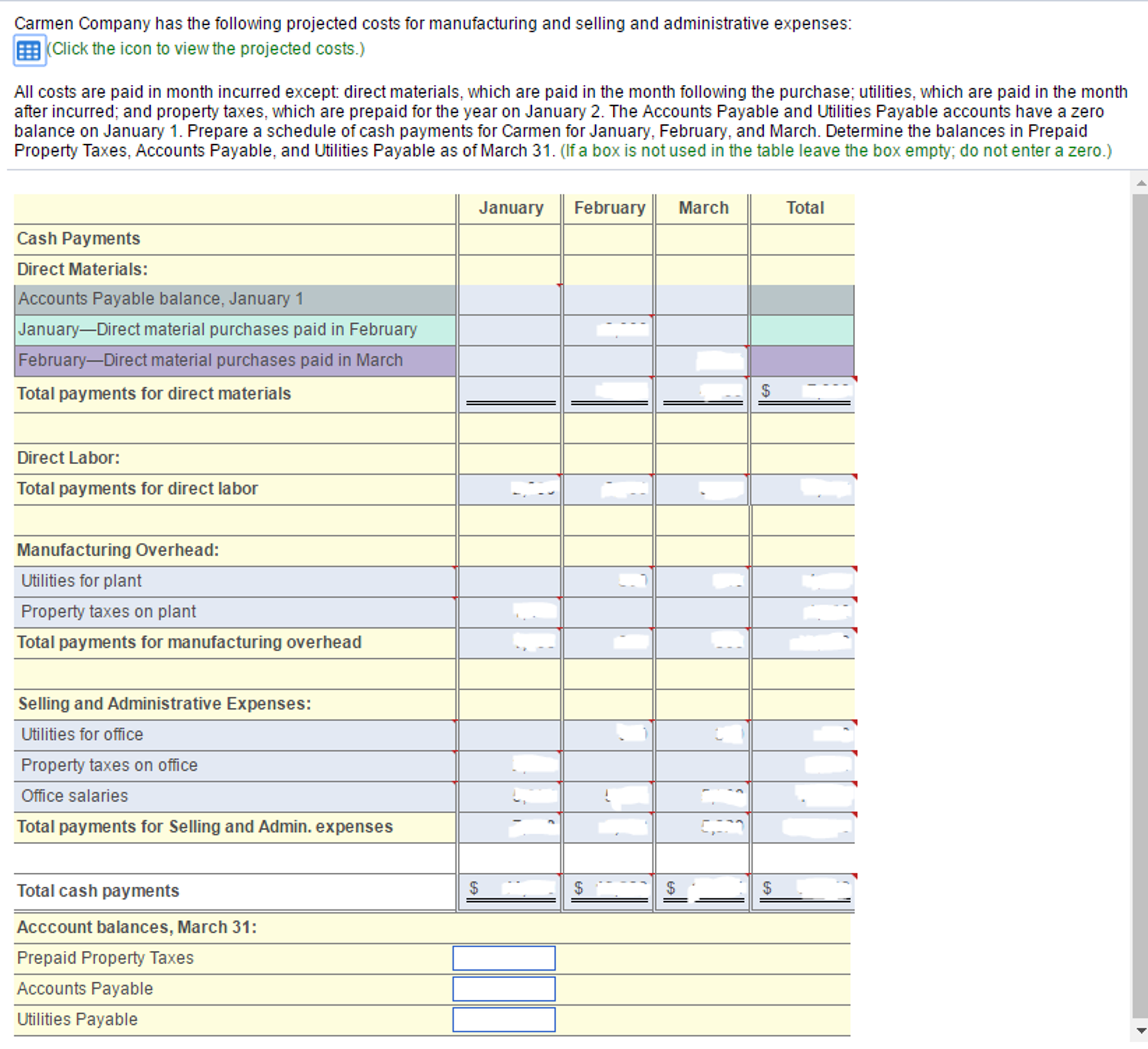Click the 'Prepaid Property Taxes' label

coord(105,958)
